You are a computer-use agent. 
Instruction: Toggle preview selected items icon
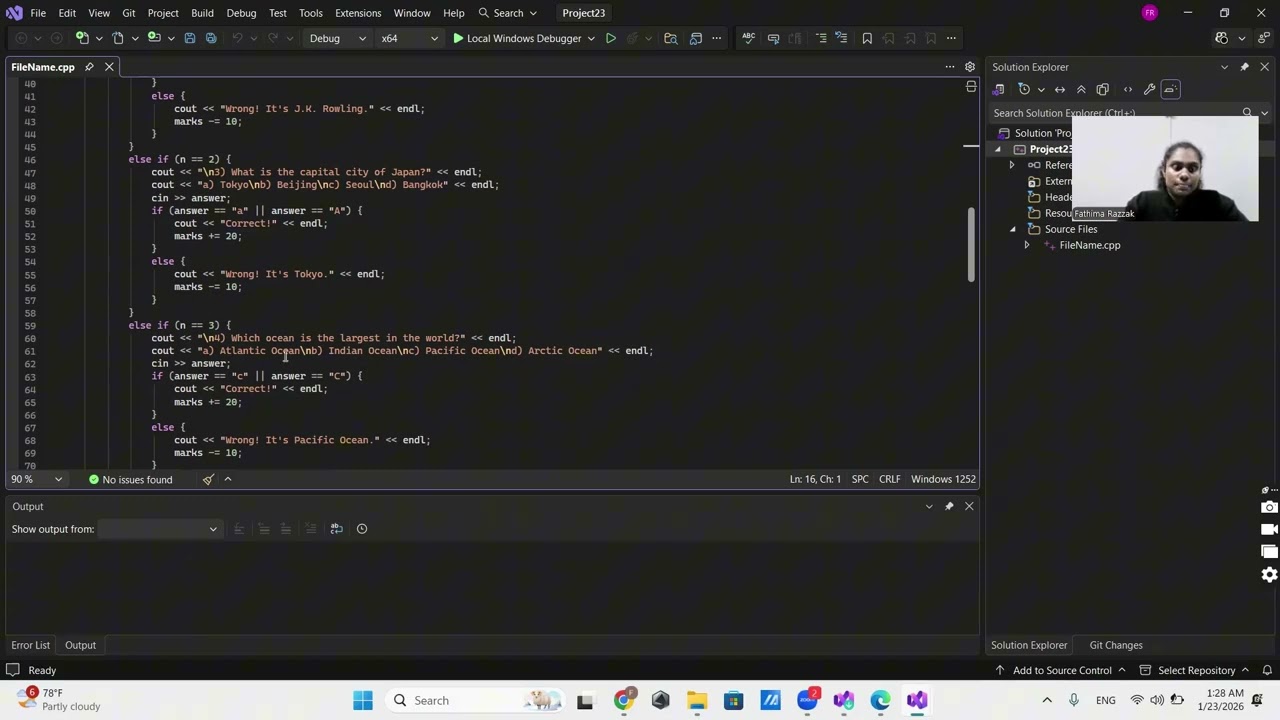(1170, 89)
